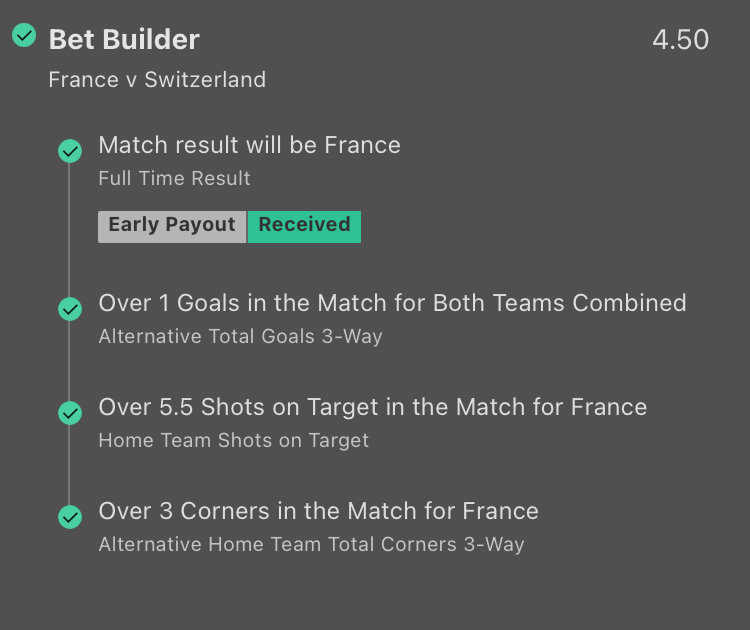Click the 4.50 odds value
Screen dimensions: 750x630
680,40
